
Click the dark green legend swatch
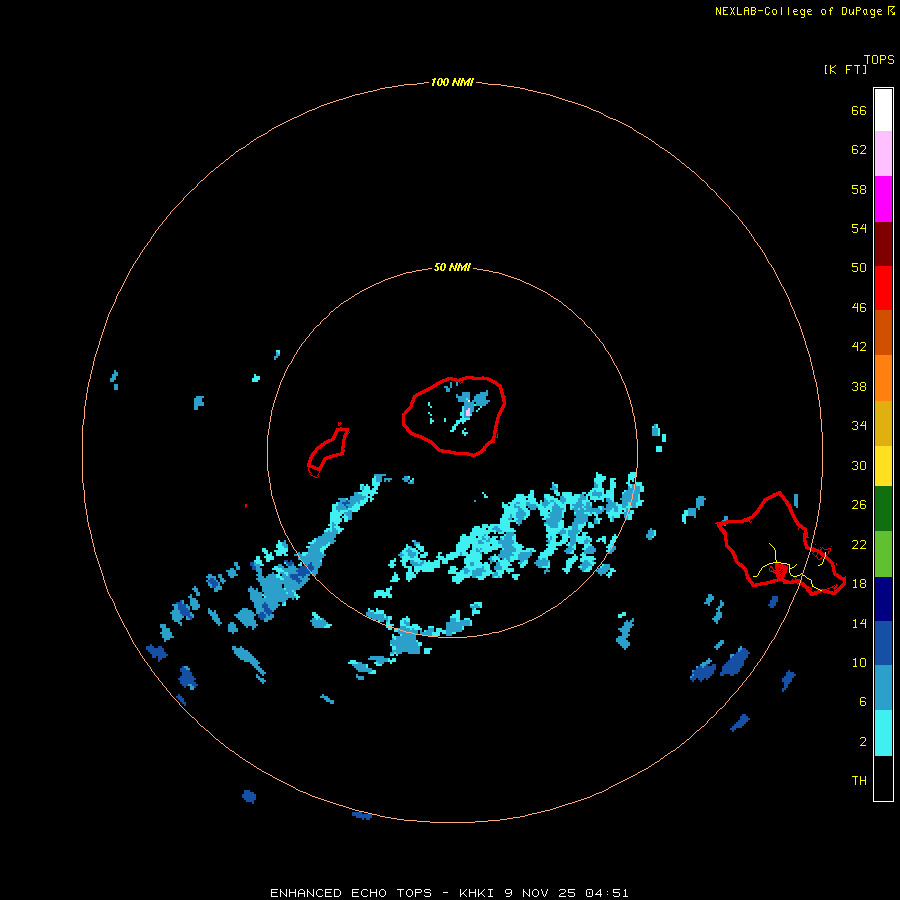pyautogui.click(x=883, y=509)
